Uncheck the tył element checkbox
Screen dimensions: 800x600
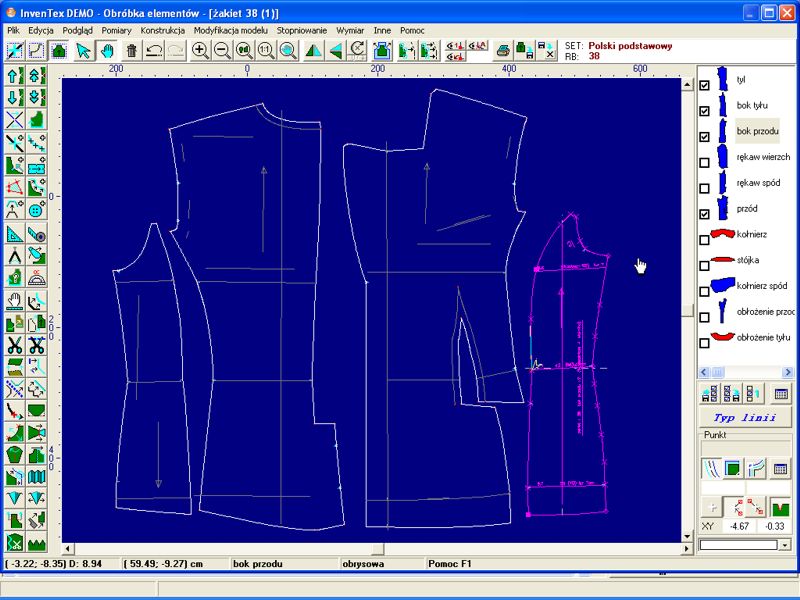[x=705, y=85]
